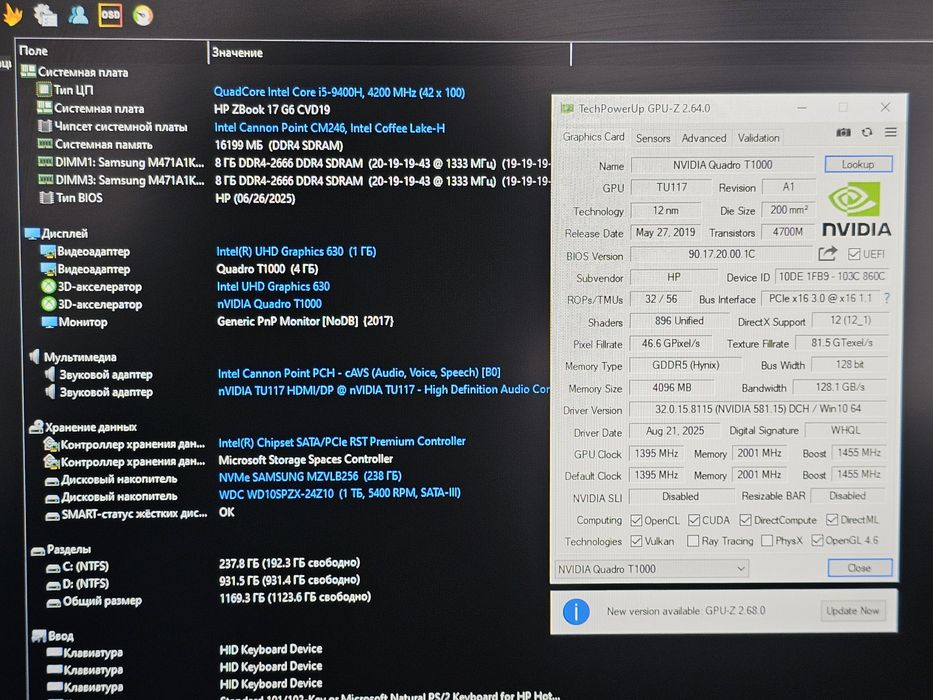Image resolution: width=933 pixels, height=700 pixels.
Task: Click the Монитор row icon
Action: [x=49, y=322]
